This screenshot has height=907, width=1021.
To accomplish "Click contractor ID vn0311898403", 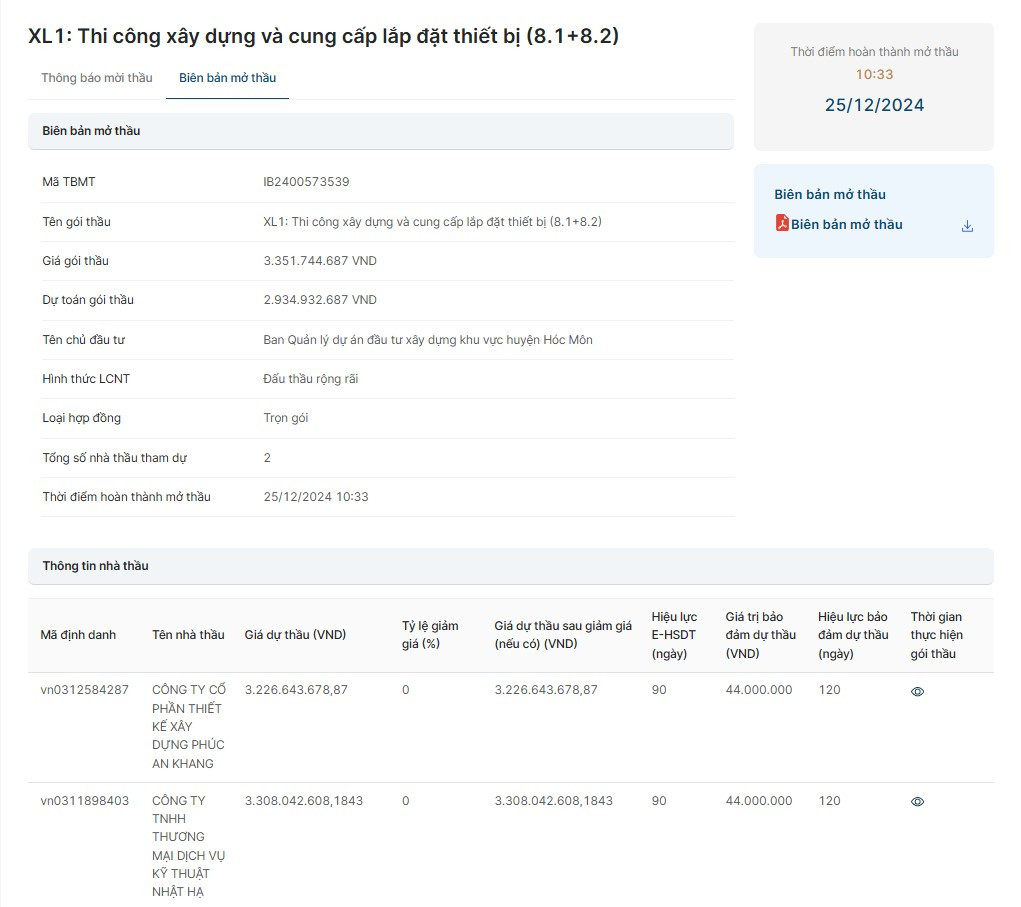I will 84,801.
